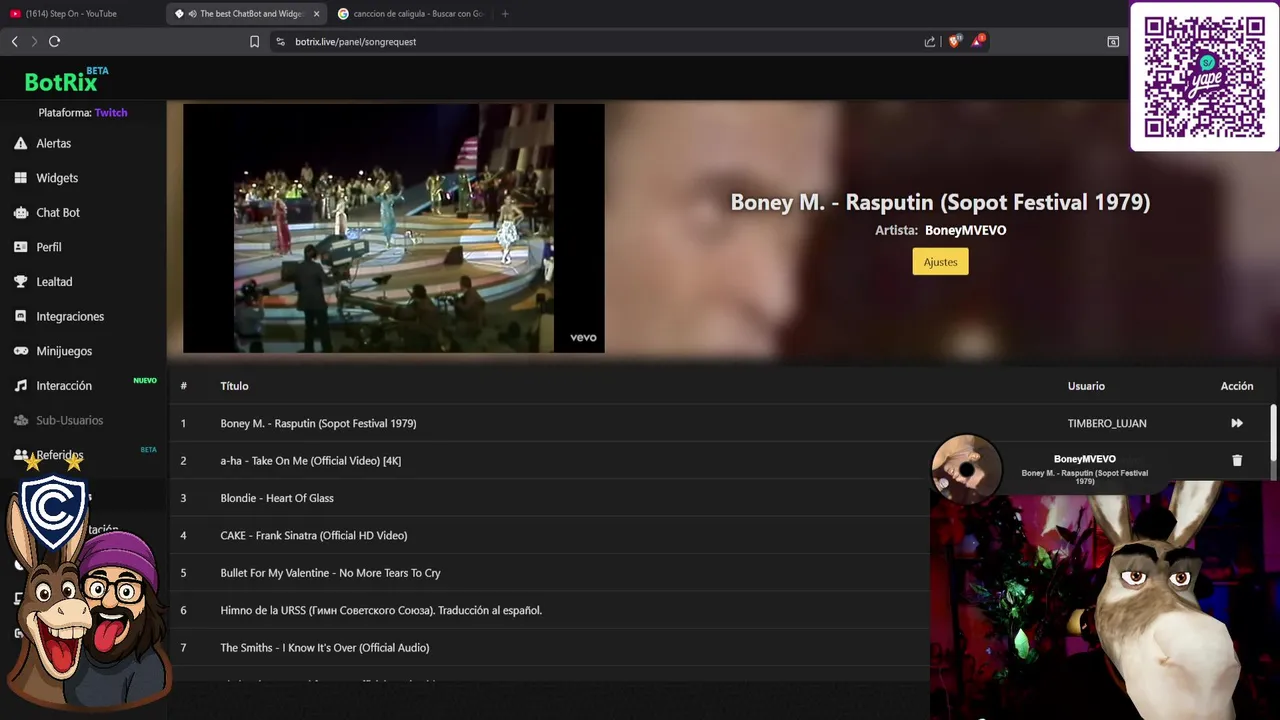Screen dimensions: 1280x720
Task: Click the Twitch platform link
Action: point(111,113)
